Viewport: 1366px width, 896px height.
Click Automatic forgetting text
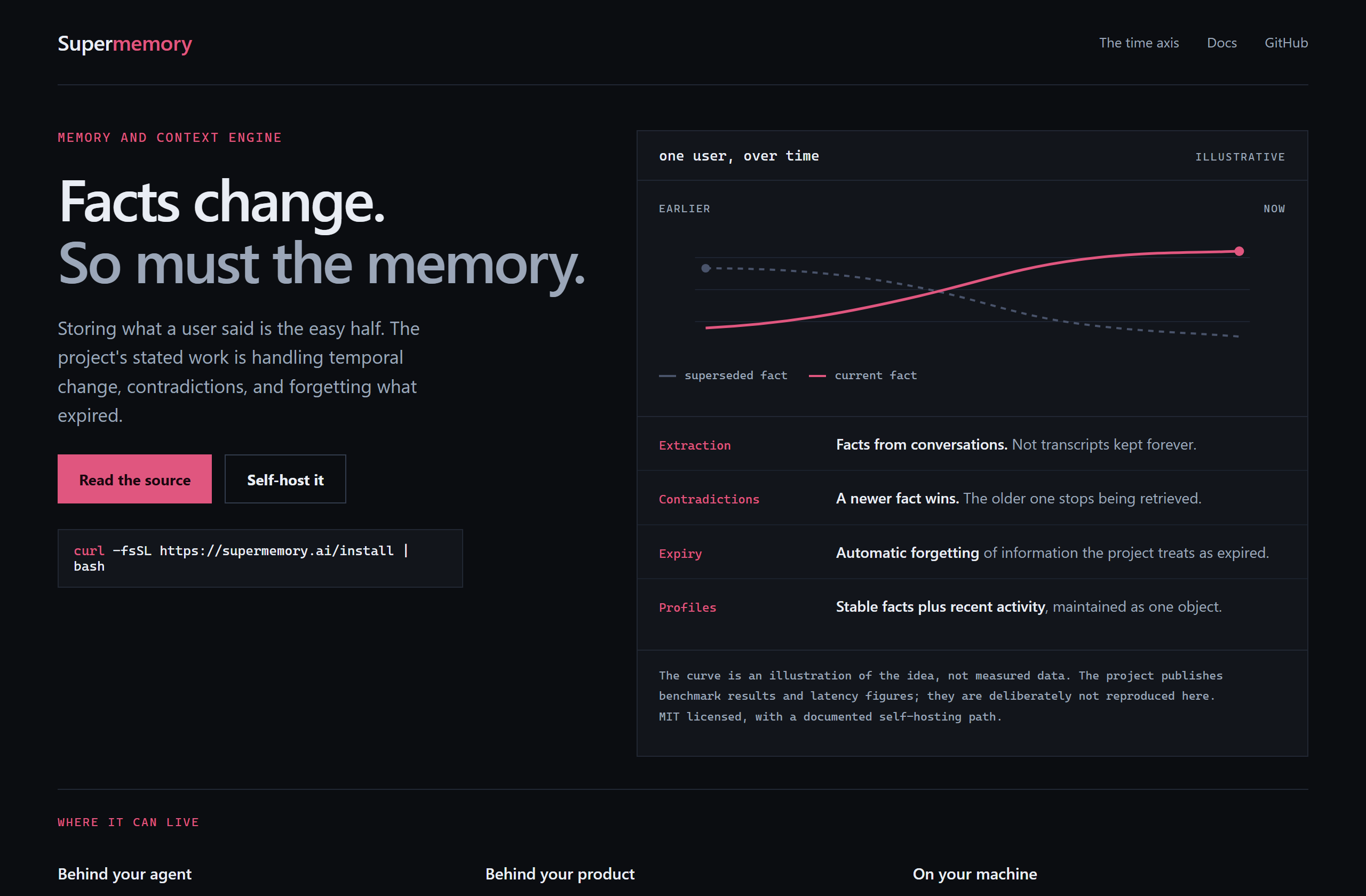pos(908,553)
